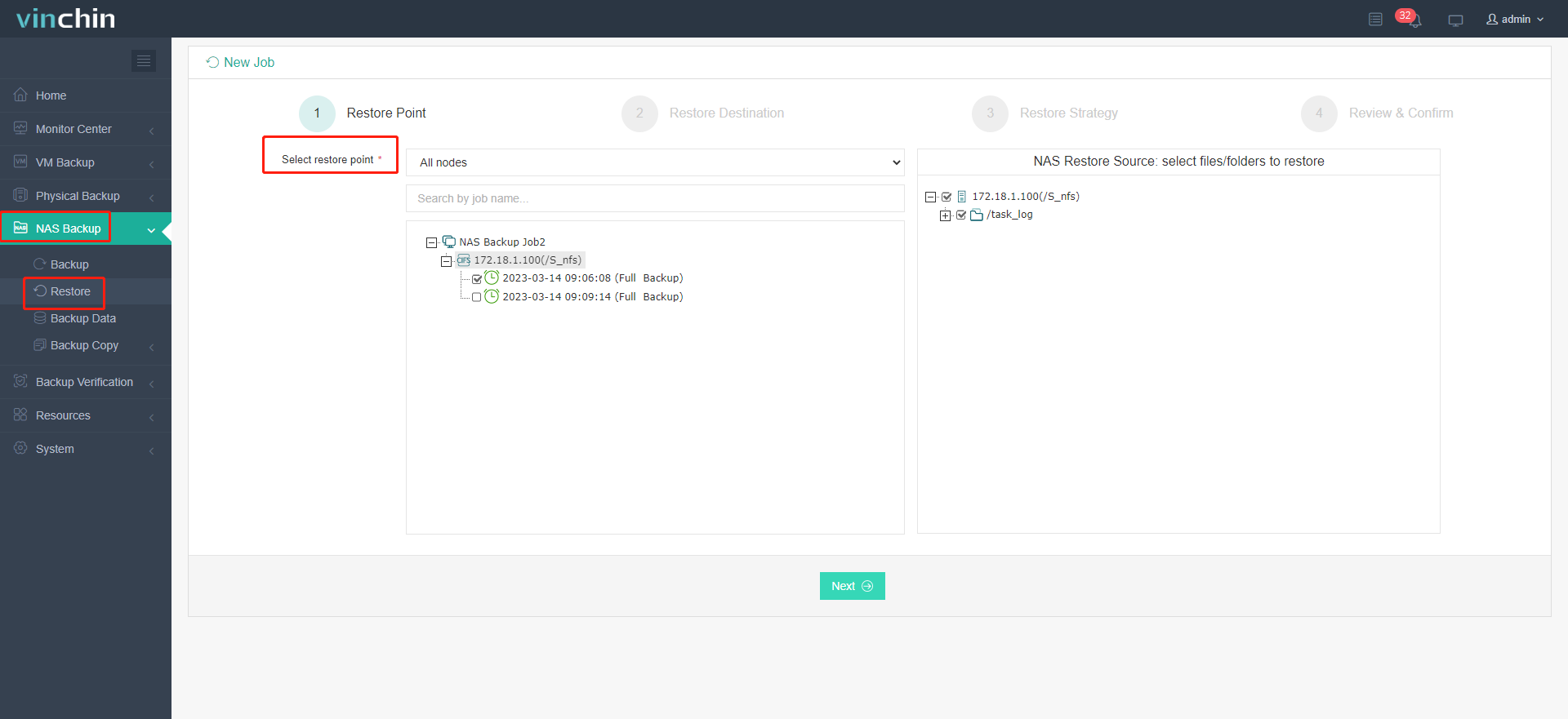Go to step 4 Review & Confirm
Screen dimensions: 1568x719
coord(1377,113)
